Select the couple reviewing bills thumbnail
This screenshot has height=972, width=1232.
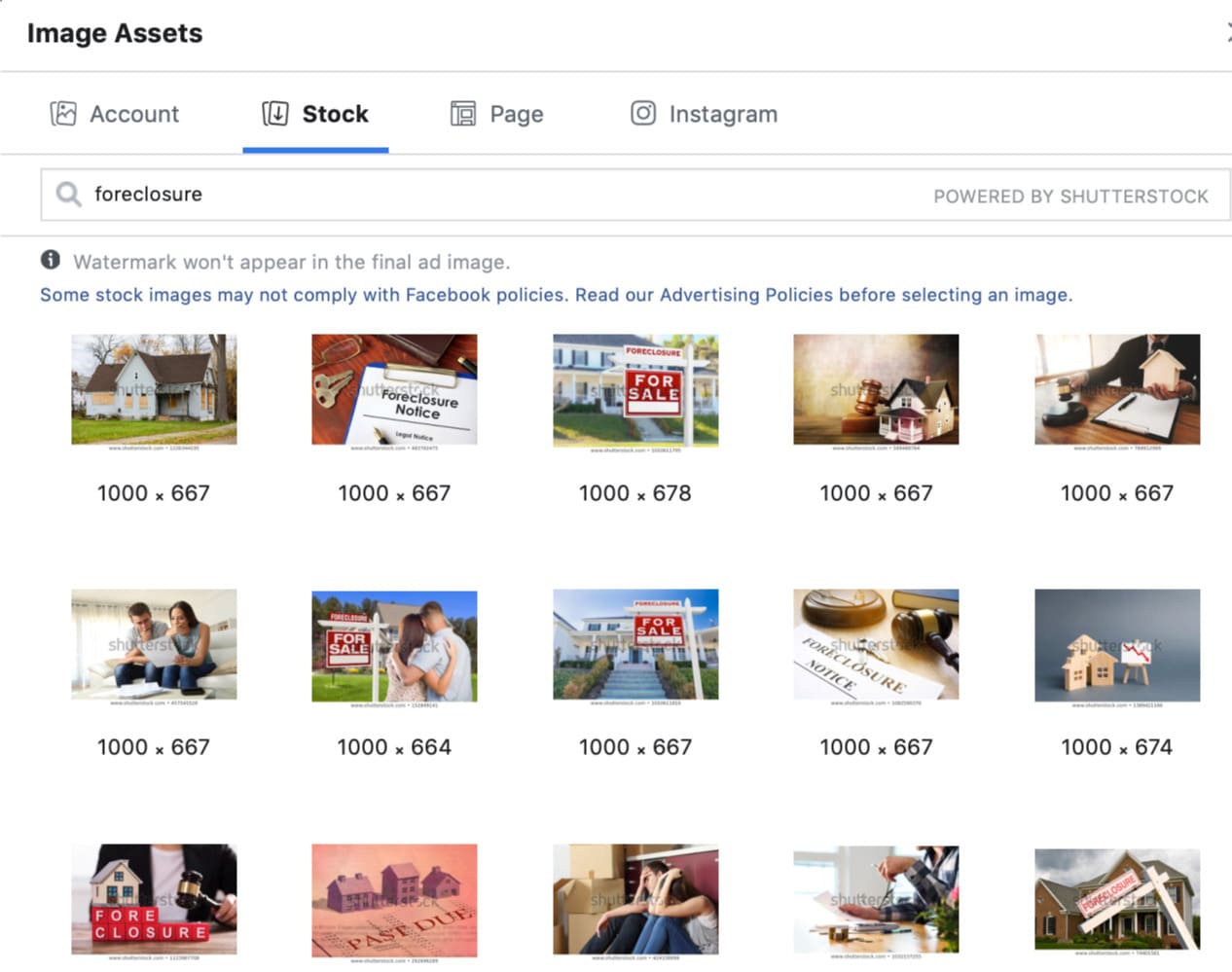click(x=153, y=644)
